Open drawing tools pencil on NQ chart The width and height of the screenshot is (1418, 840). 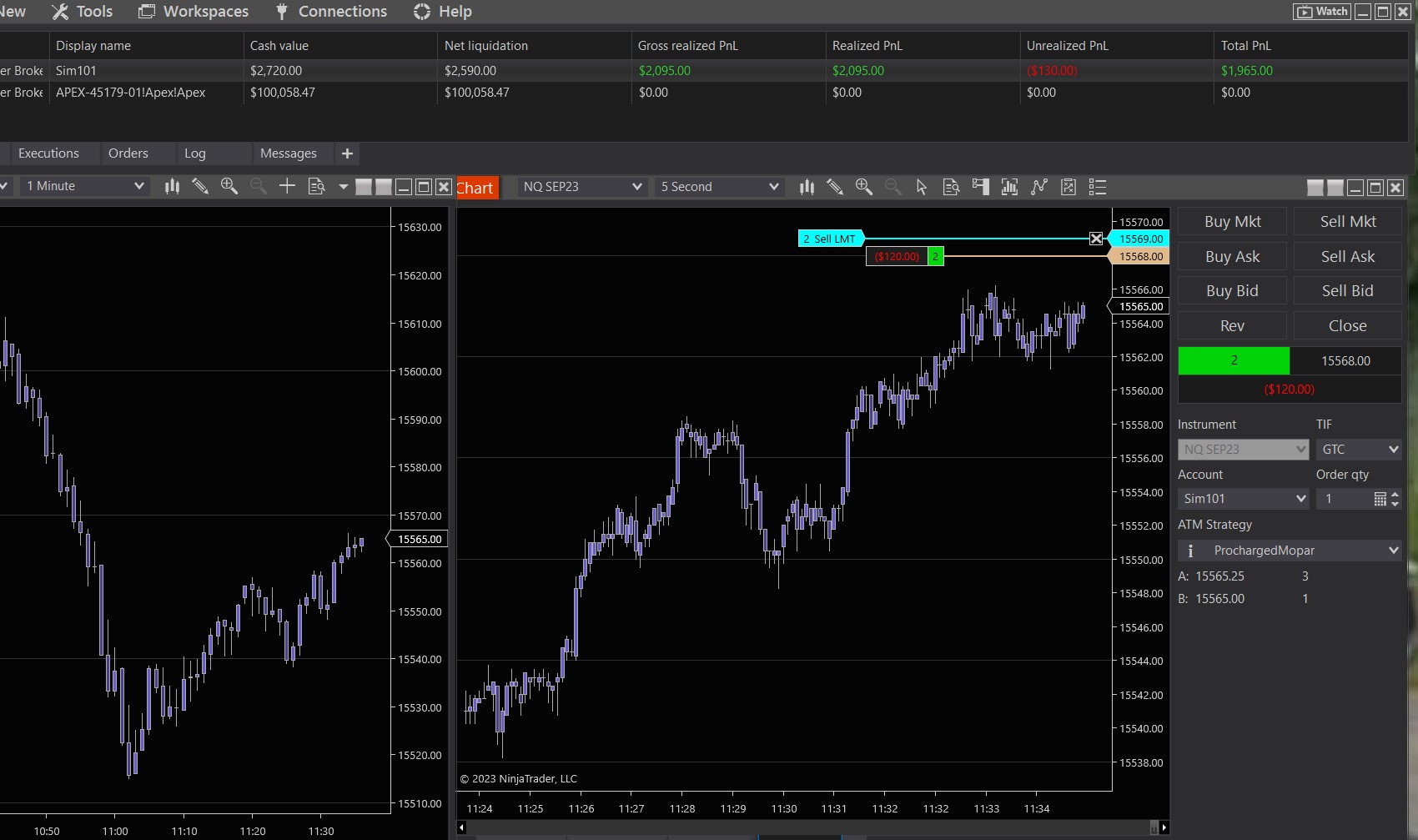tap(835, 187)
